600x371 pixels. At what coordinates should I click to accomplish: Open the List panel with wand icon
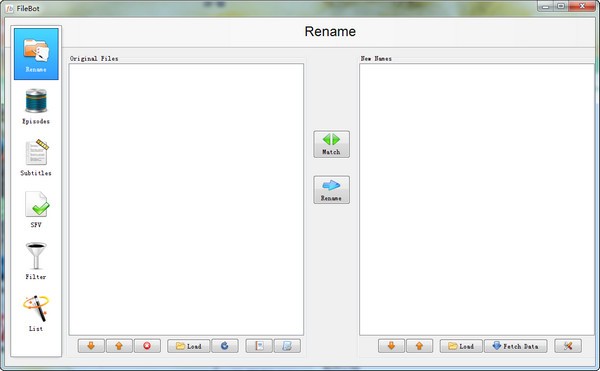click(x=36, y=313)
